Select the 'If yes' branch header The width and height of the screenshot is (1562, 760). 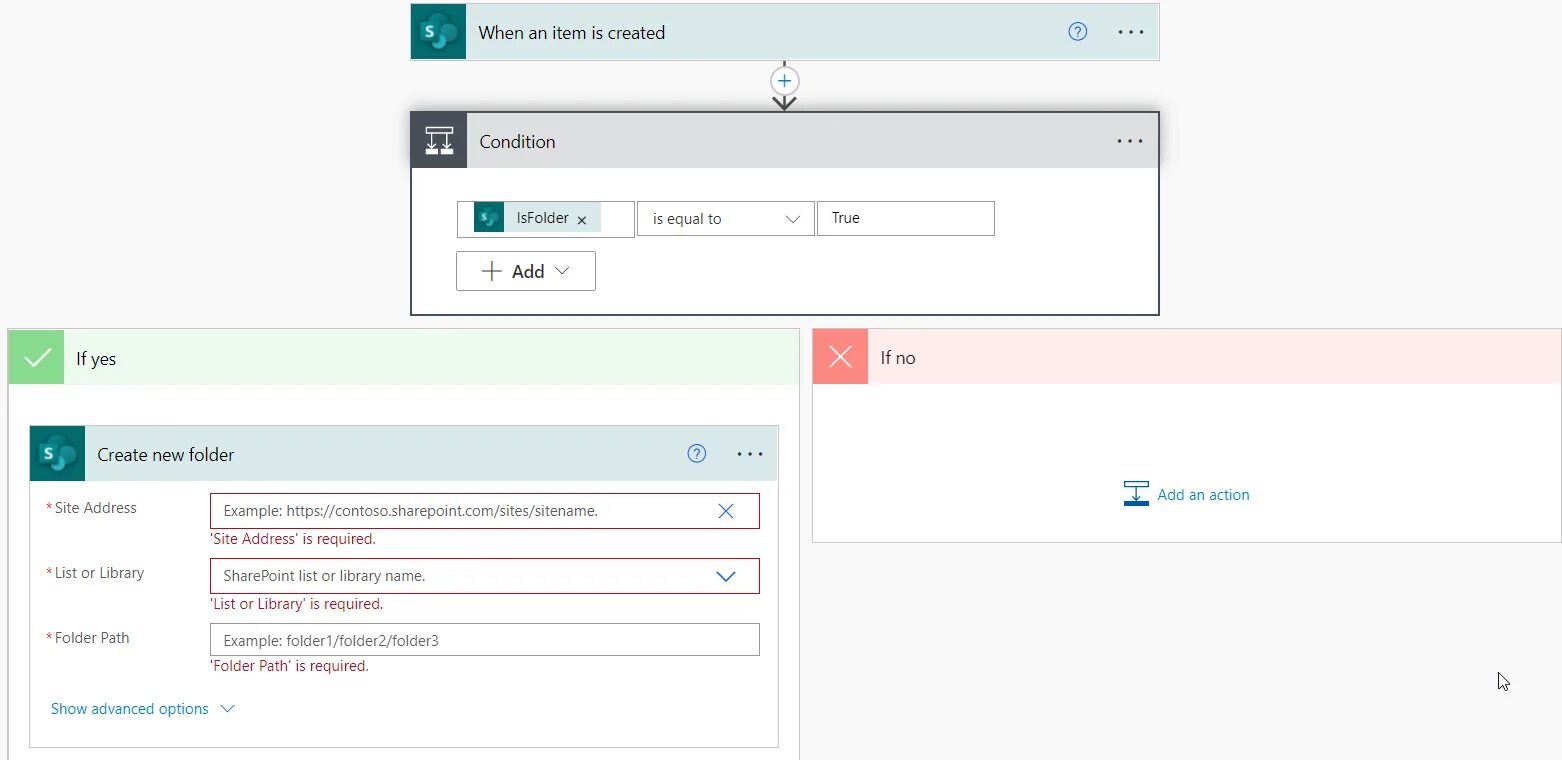click(x=404, y=358)
